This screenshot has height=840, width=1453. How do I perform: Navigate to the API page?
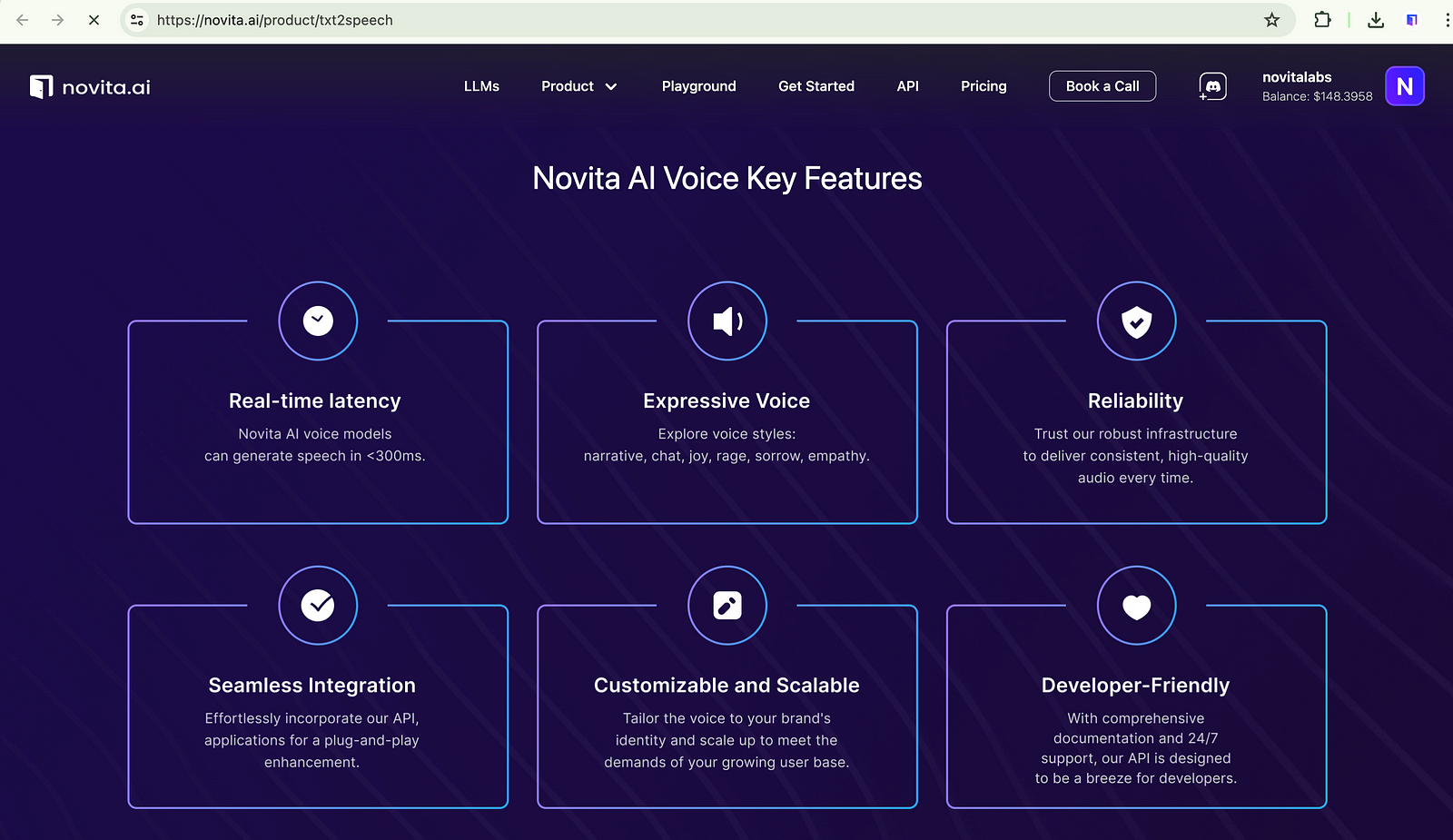908,86
